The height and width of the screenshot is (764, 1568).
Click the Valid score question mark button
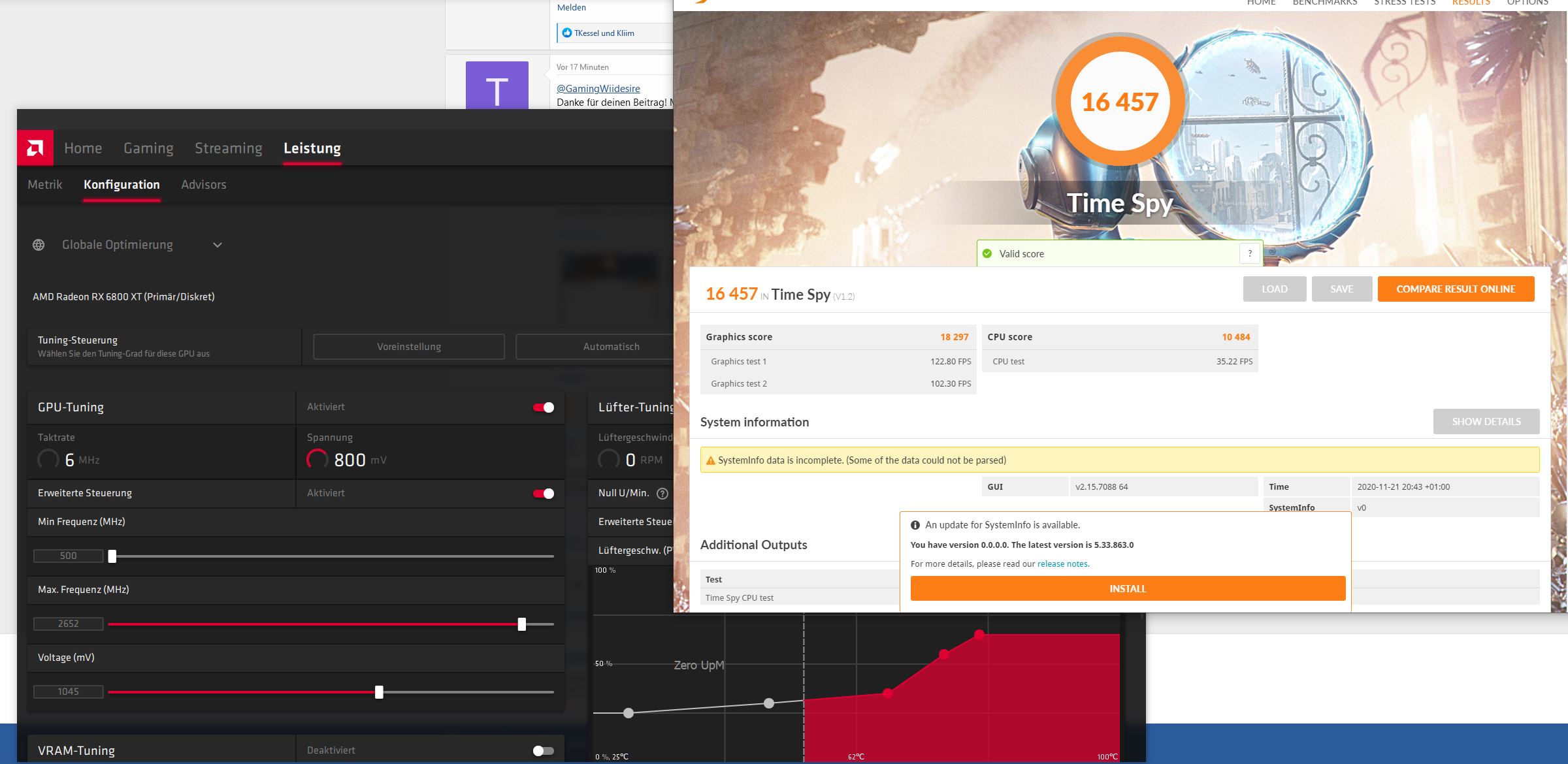(x=1249, y=253)
